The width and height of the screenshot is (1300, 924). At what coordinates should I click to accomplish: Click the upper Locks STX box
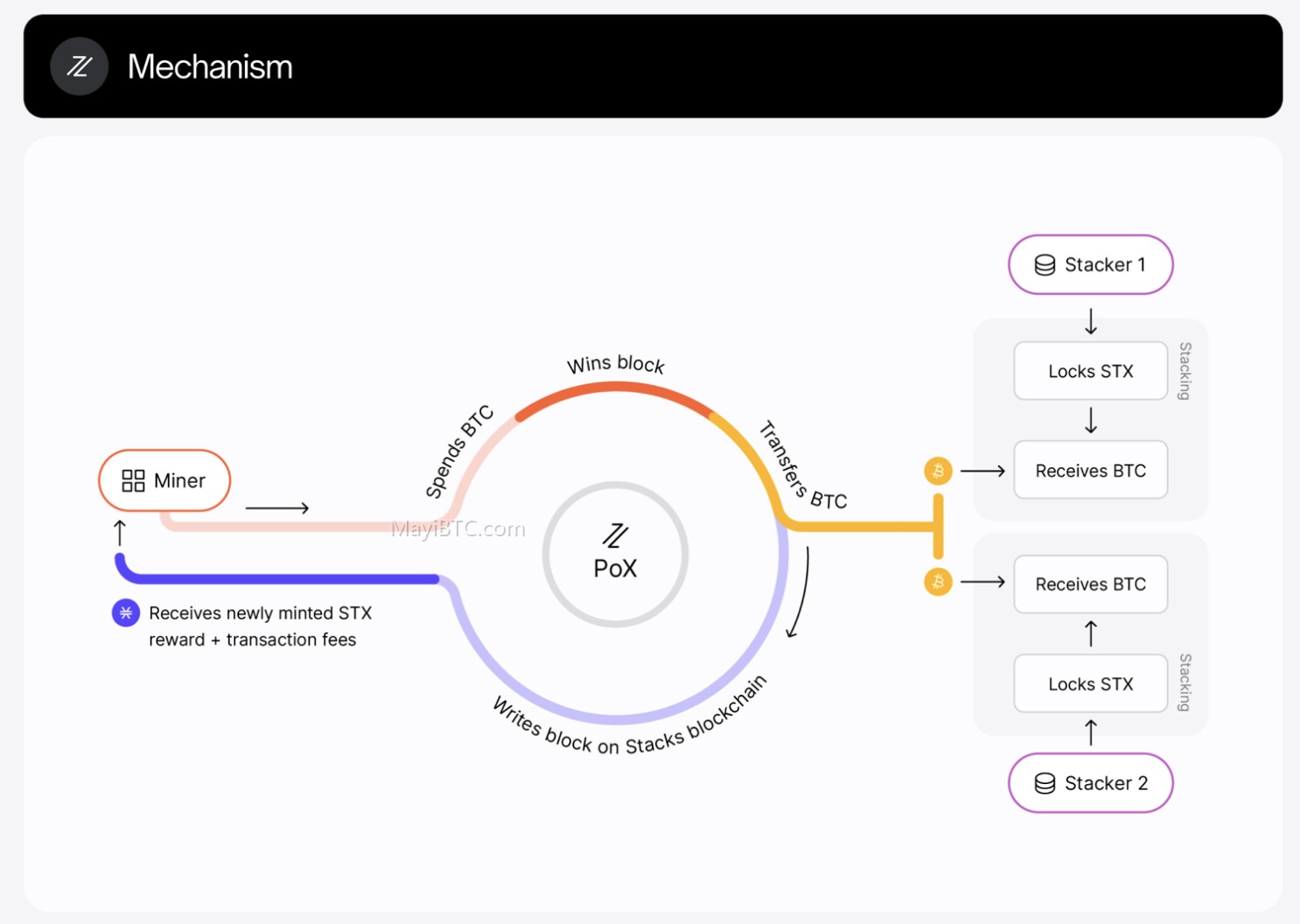pyautogui.click(x=1090, y=371)
